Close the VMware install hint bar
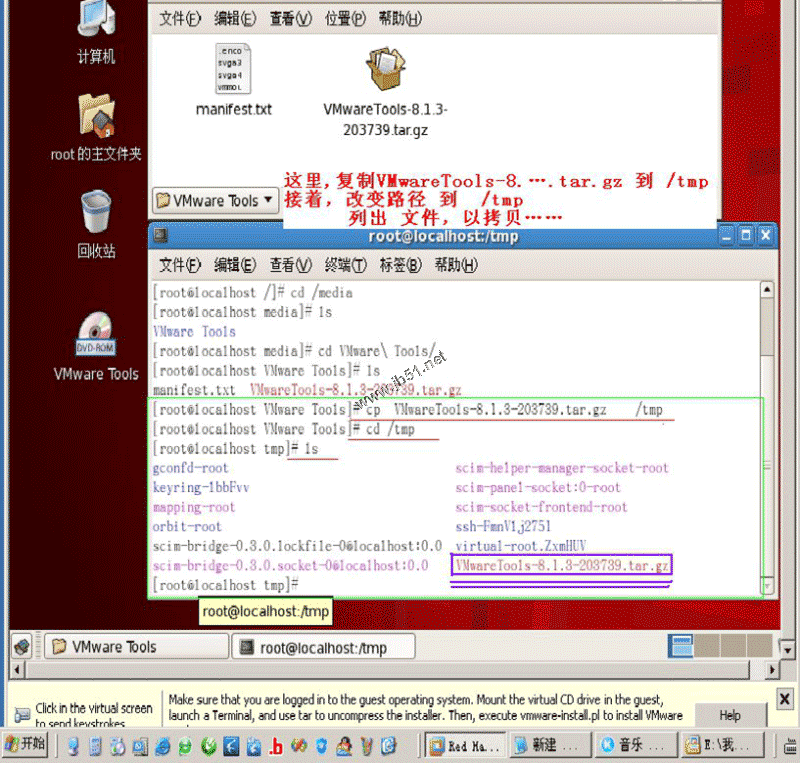The height and width of the screenshot is (763, 800). 785,698
